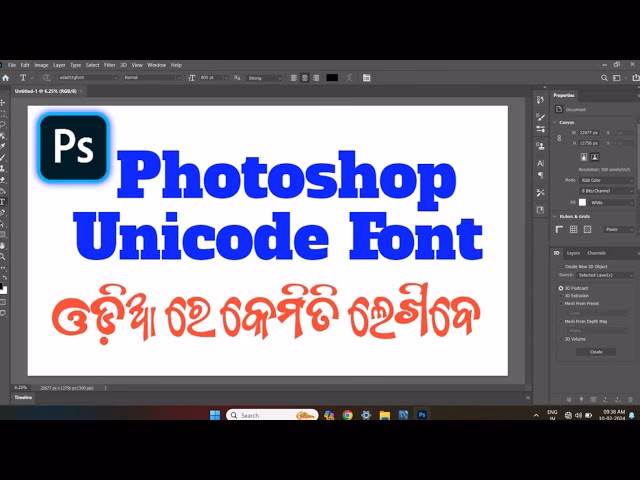
Task: Click the Create button in 3D panel
Action: 596,352
